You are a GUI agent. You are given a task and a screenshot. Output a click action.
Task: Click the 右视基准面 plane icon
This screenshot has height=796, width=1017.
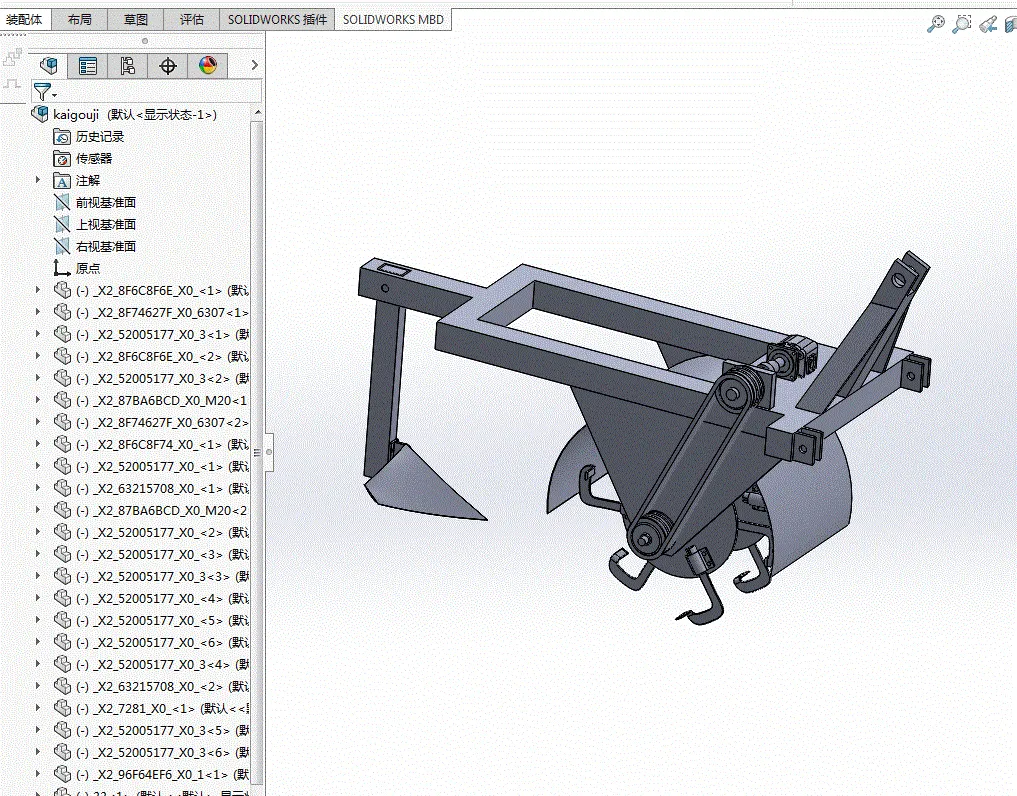tap(62, 247)
